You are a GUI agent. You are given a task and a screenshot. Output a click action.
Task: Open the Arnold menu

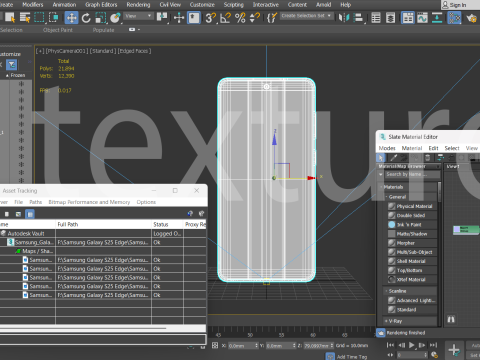(324, 5)
